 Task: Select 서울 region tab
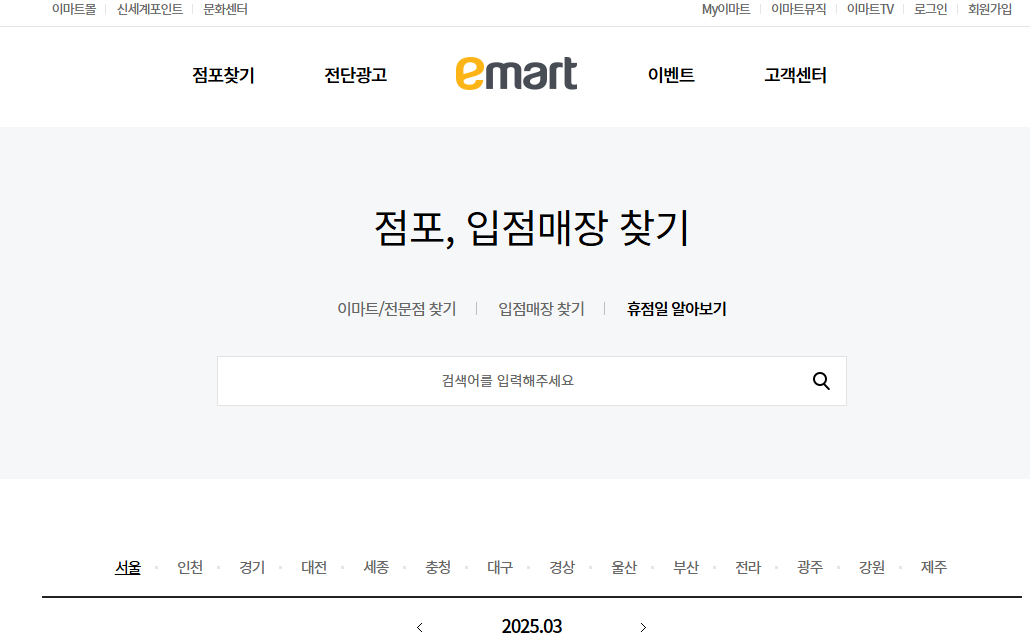[x=128, y=567]
